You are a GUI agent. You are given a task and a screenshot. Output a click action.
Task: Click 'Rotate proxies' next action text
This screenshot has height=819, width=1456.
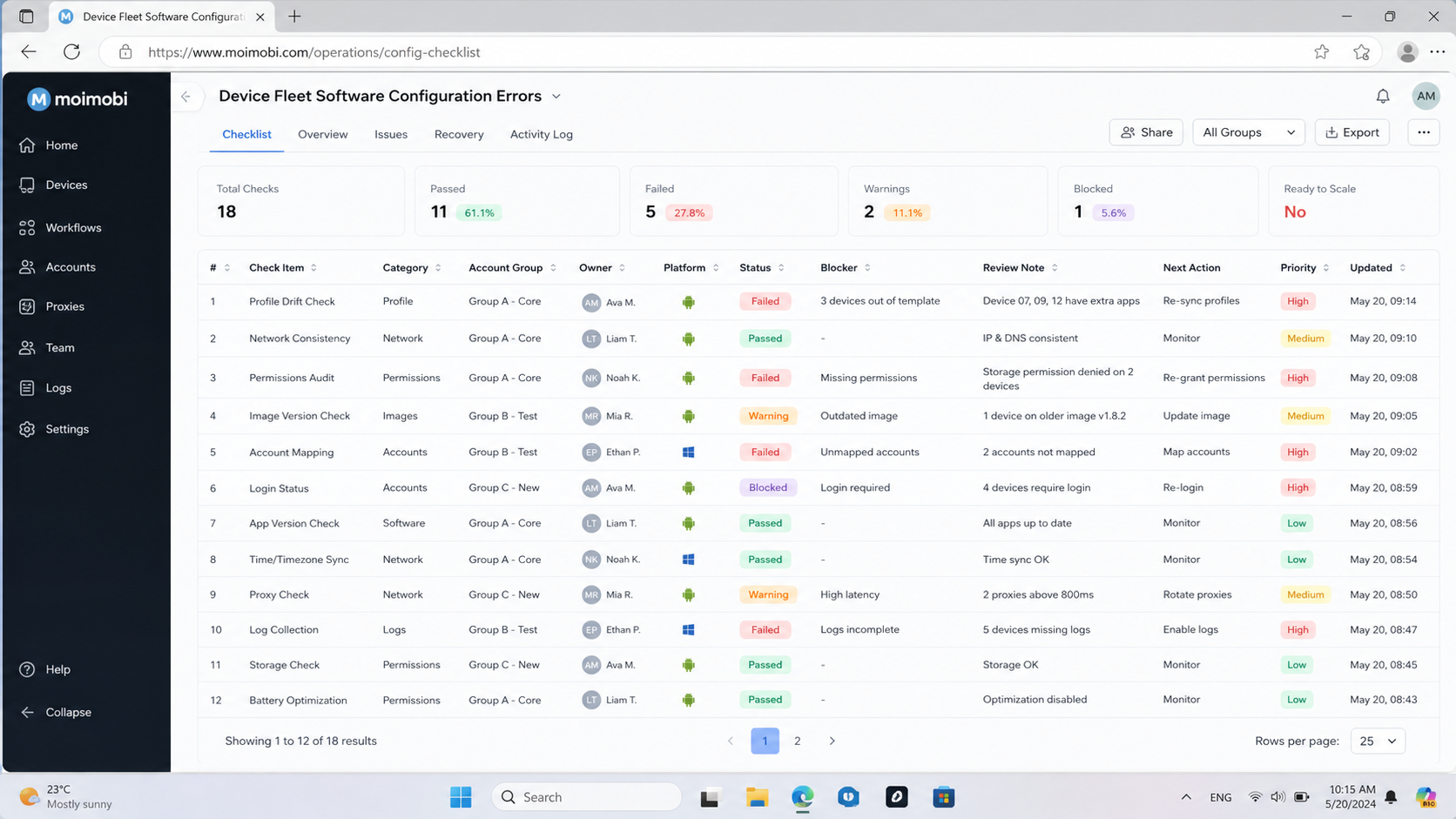[1197, 595]
